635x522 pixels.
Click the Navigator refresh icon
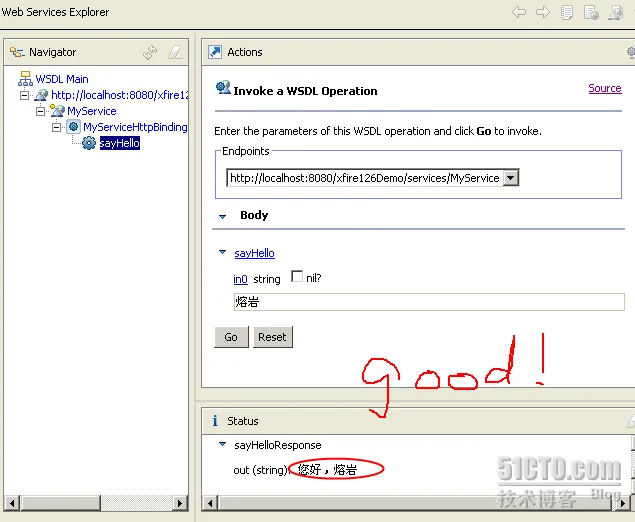pos(150,52)
